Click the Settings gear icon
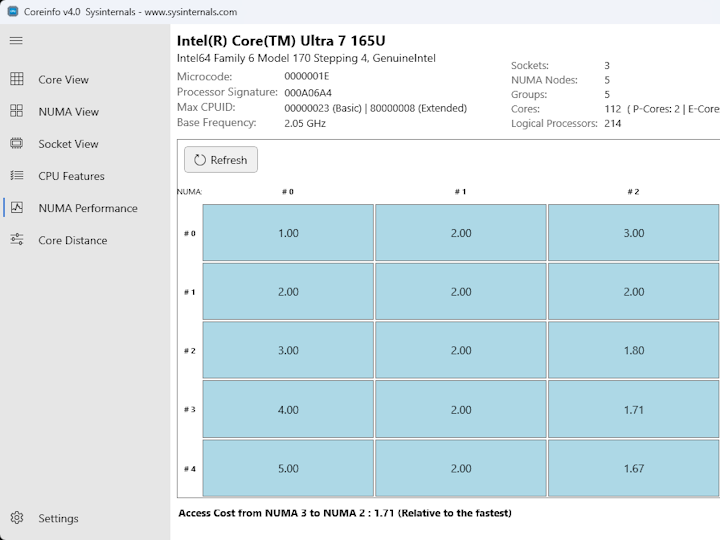720x540 pixels. 17,518
